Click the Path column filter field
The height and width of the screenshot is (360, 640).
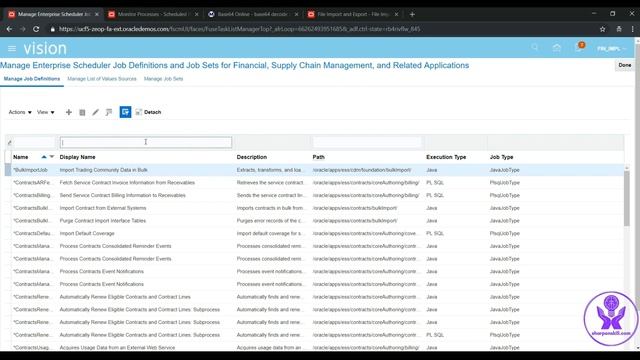(x=367, y=142)
